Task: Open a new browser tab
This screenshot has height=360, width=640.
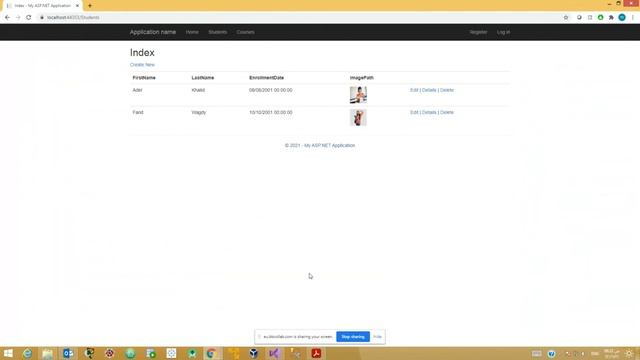Action: point(90,6)
